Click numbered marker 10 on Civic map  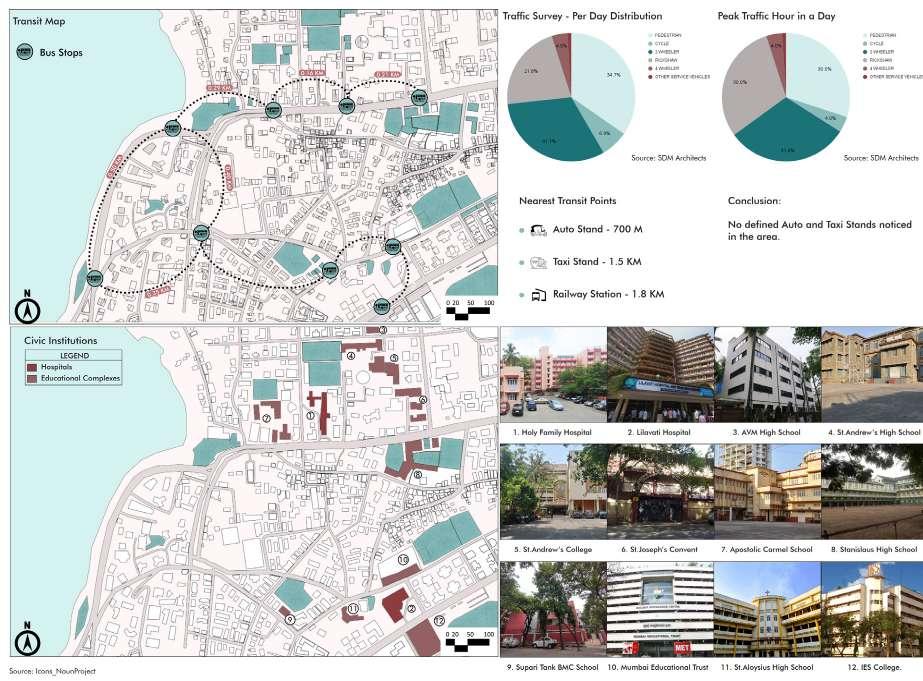pos(403,559)
